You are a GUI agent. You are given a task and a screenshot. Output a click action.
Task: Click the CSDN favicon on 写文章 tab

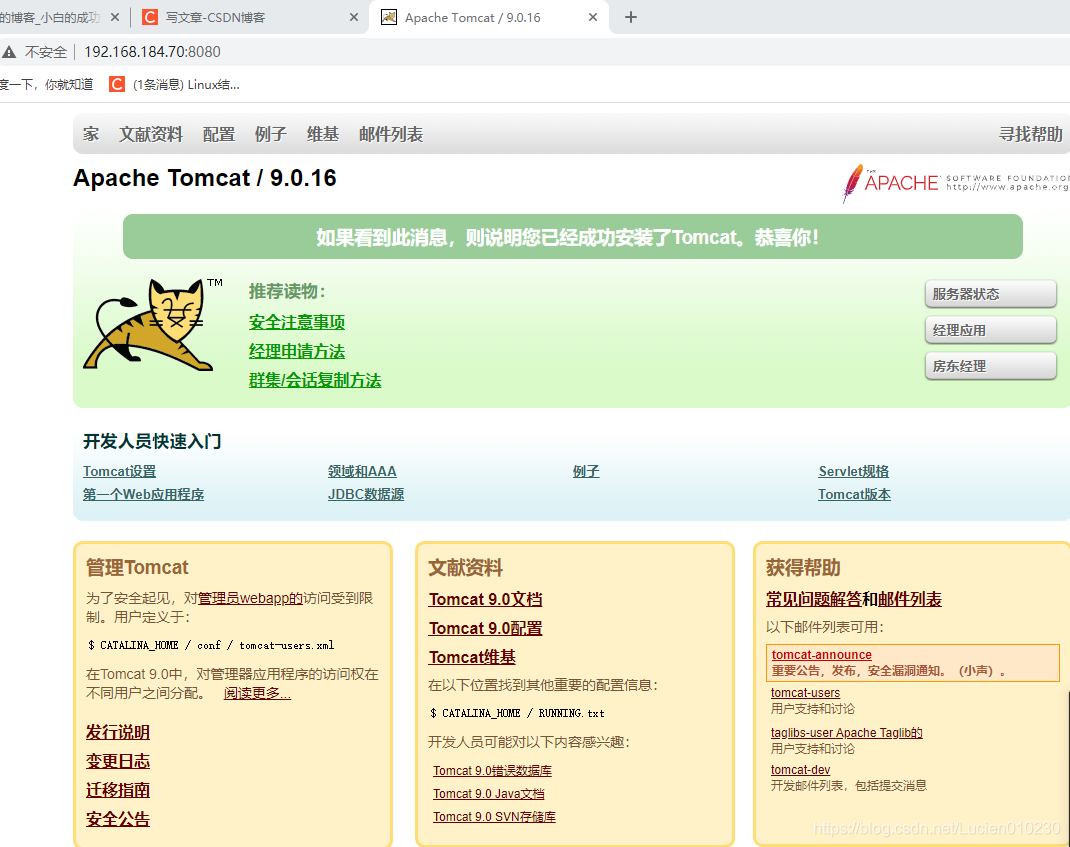(x=149, y=17)
